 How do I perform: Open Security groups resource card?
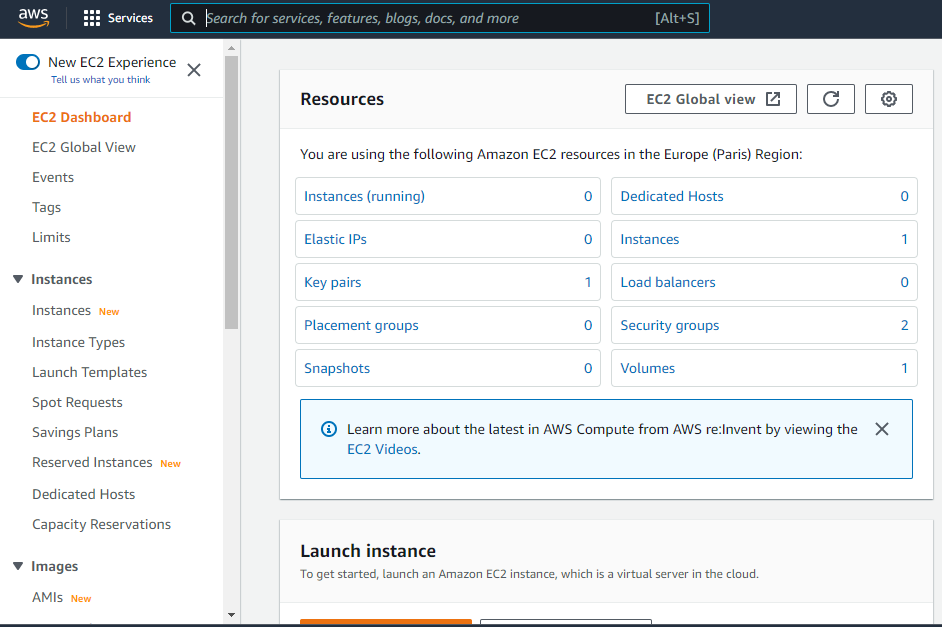pos(764,325)
